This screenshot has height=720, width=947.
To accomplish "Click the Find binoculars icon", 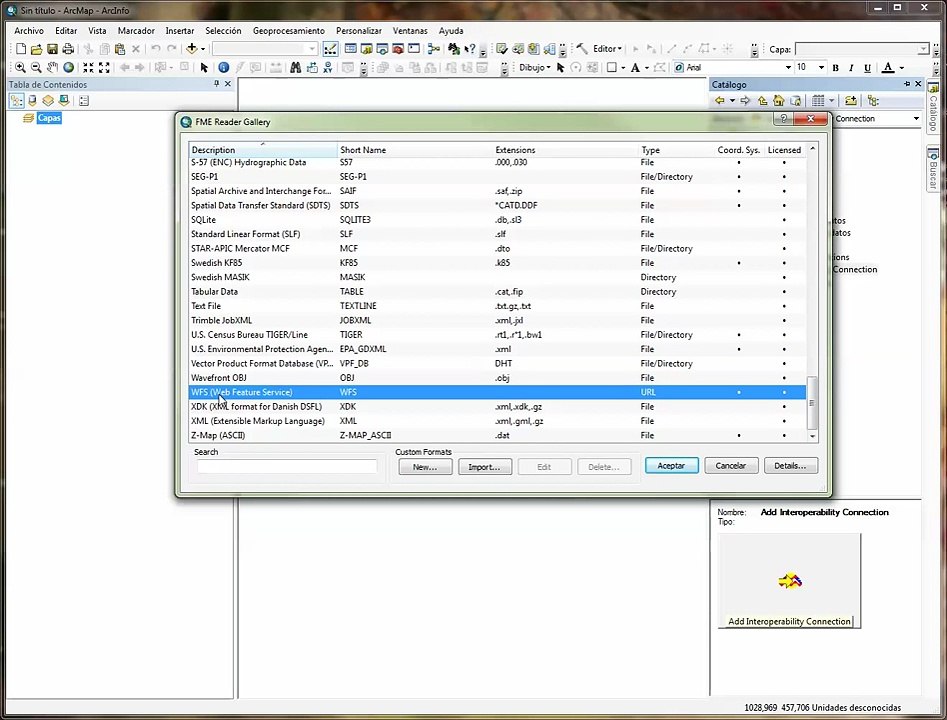I will (x=295, y=68).
